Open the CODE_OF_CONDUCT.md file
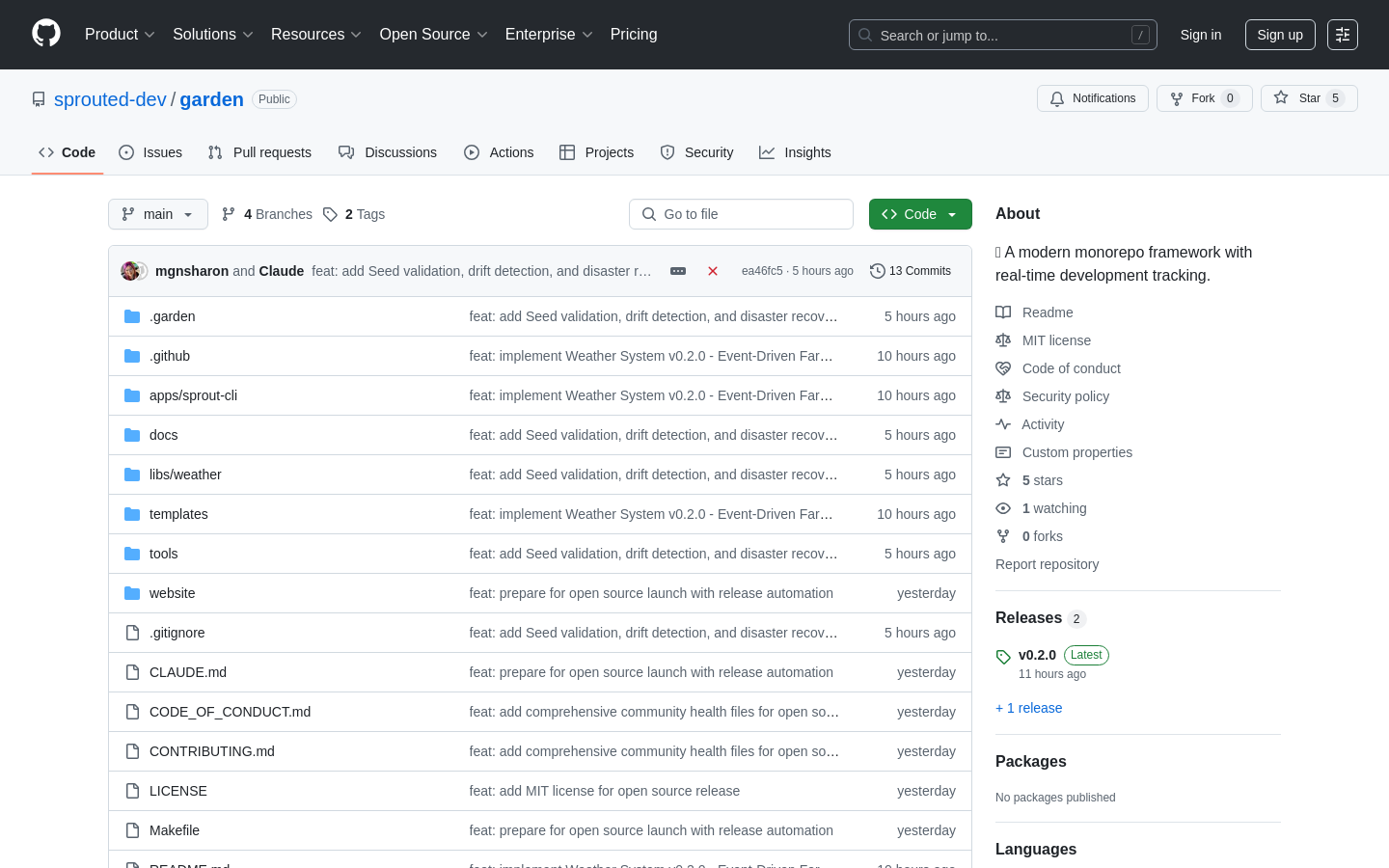Viewport: 1389px width, 868px height. point(230,712)
